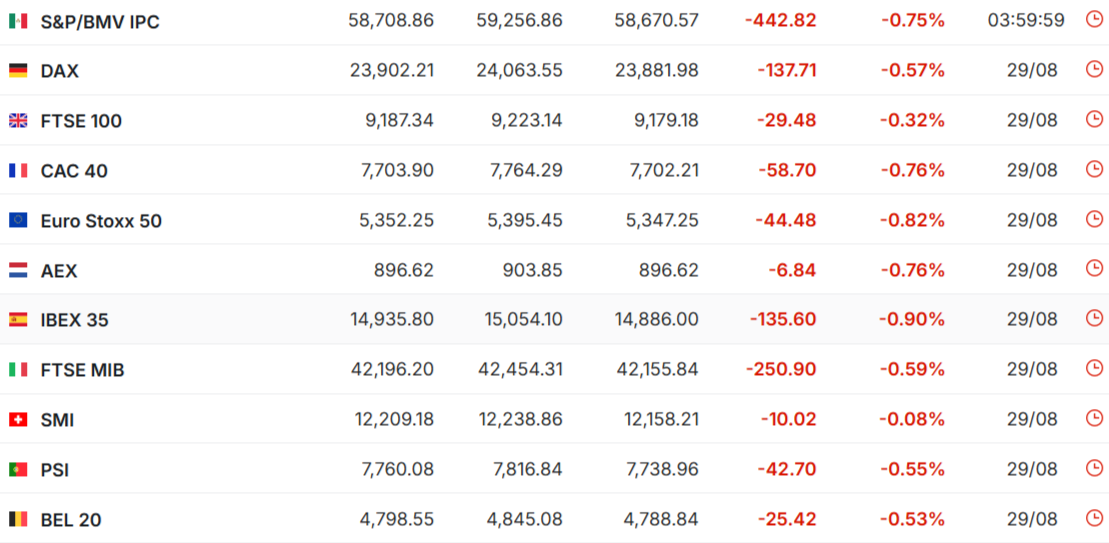Click the Germany flag next to DAX
Viewport: 1109px width, 543px height.
(x=18, y=71)
